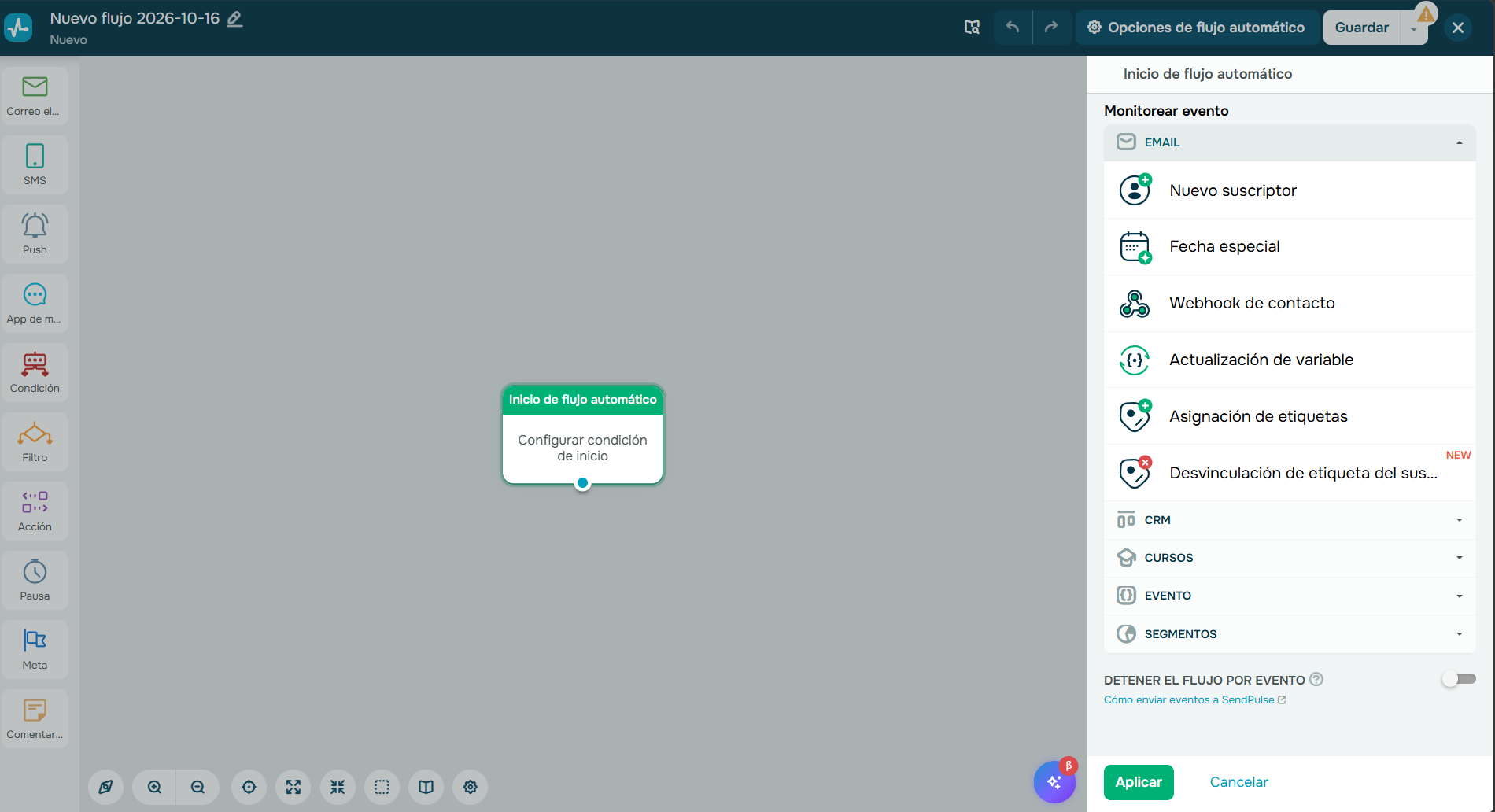Expand canvas to fullscreen arrows icon

click(x=293, y=787)
